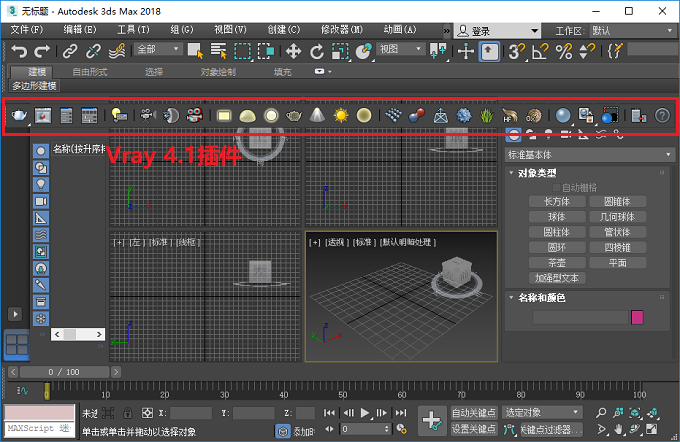Click the V-Ray sun light icon
The width and height of the screenshot is (680, 442).
tap(341, 116)
